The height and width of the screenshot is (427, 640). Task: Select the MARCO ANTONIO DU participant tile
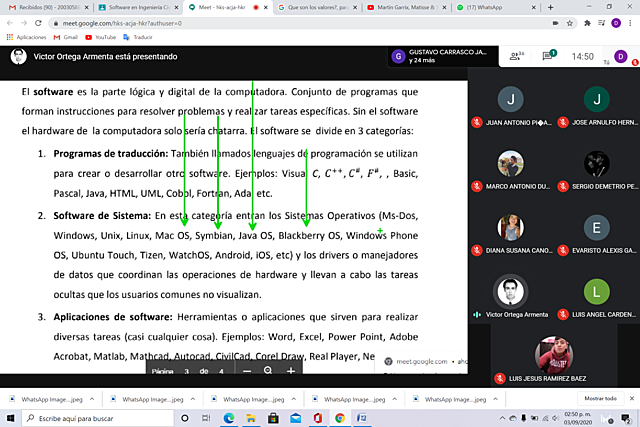point(511,169)
